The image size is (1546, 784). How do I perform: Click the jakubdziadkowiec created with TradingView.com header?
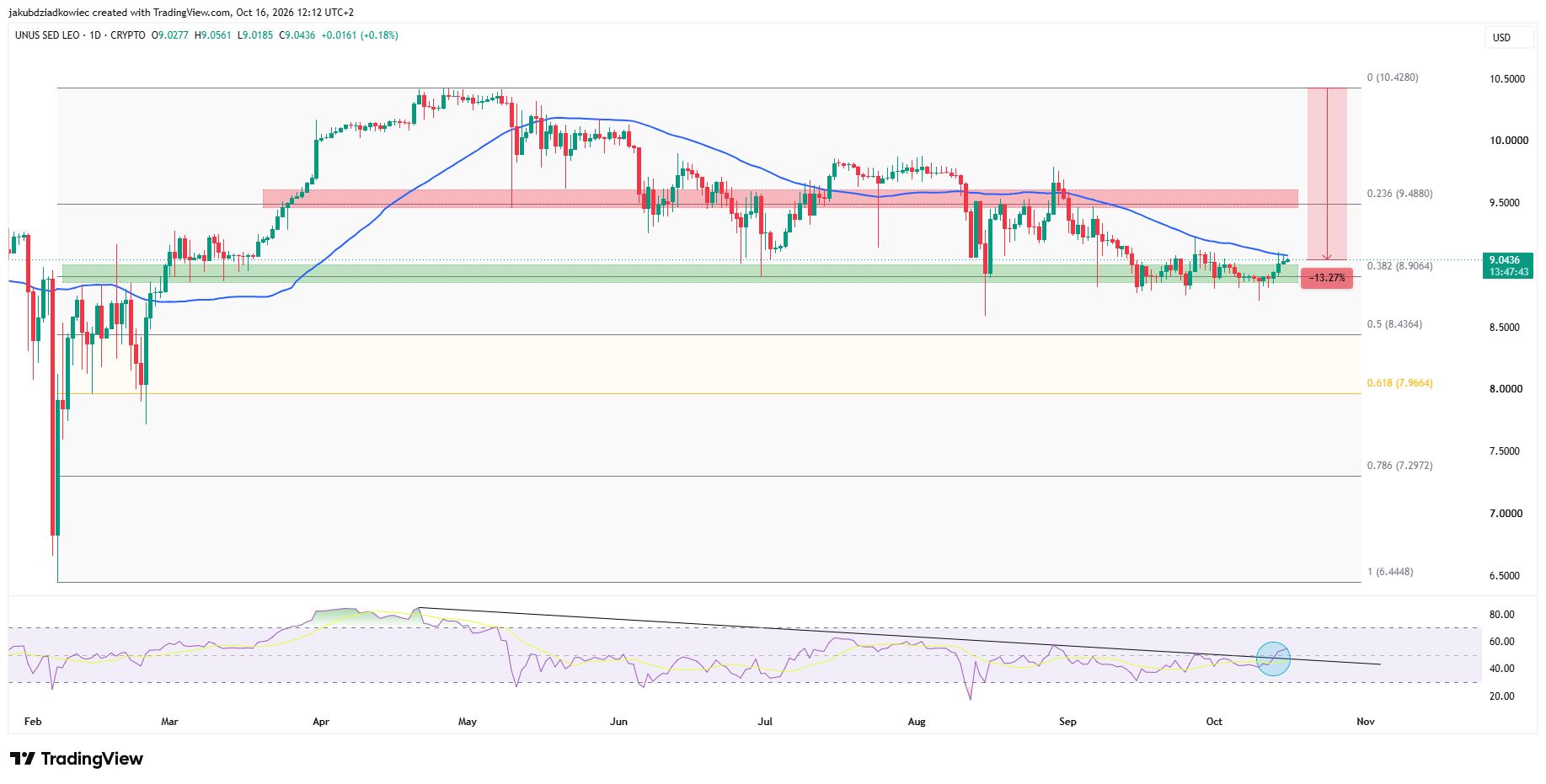tap(181, 13)
